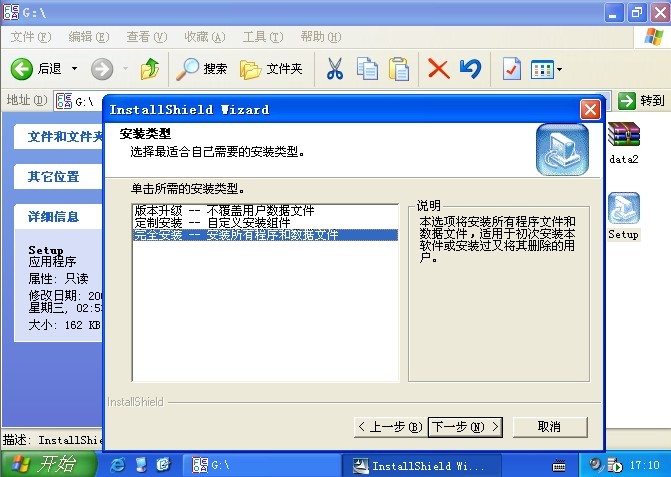Viewport: 671px width, 477px height.
Task: Open the 工具(T) menu
Action: [x=263, y=37]
